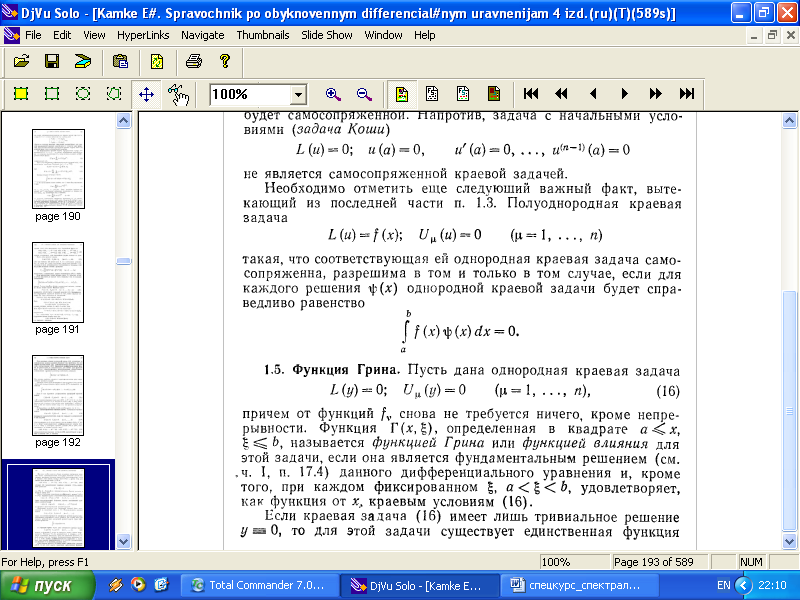Image resolution: width=800 pixels, height=600 pixels.
Task: Click the thumbnail panel scrollbar thumb
Action: point(123,261)
